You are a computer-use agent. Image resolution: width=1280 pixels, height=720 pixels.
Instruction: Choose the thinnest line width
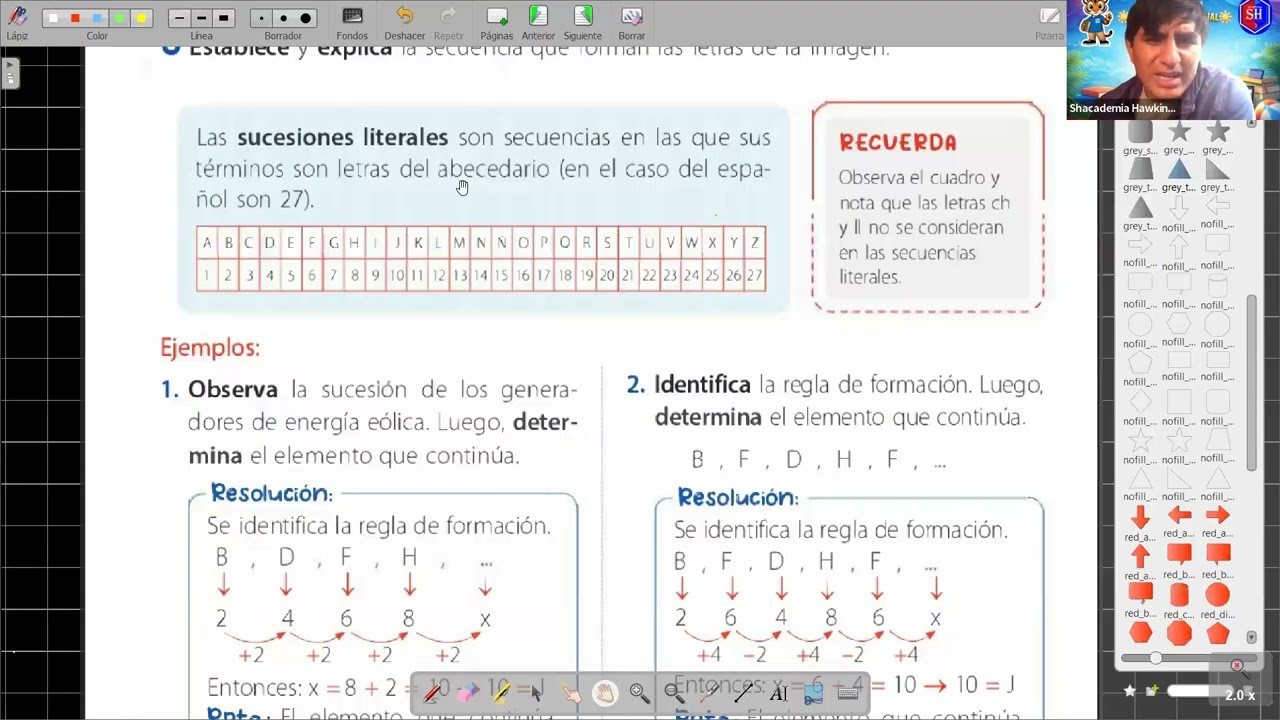[x=179, y=18]
